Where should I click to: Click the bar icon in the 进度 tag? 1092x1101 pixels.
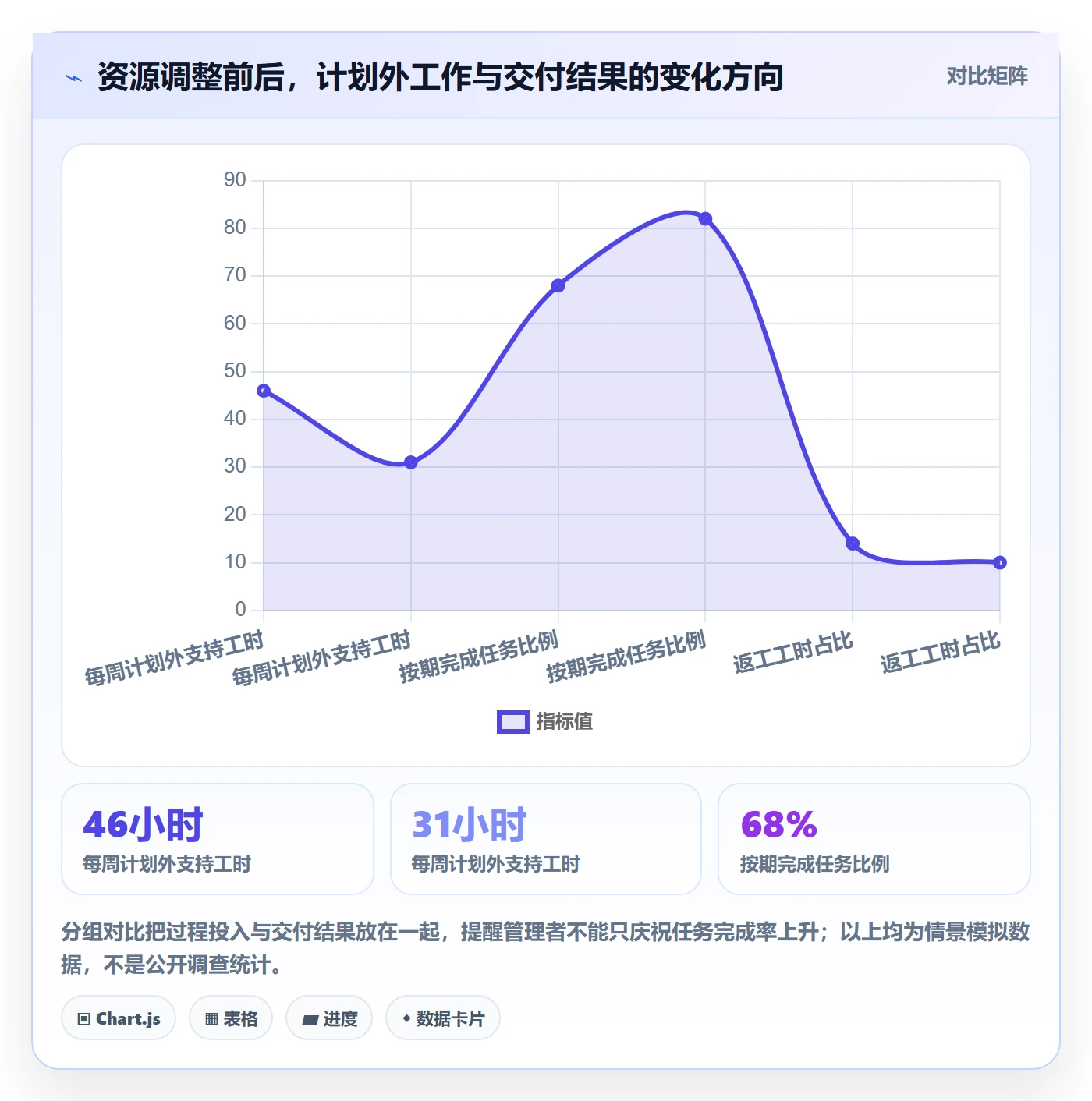pyautogui.click(x=310, y=1019)
